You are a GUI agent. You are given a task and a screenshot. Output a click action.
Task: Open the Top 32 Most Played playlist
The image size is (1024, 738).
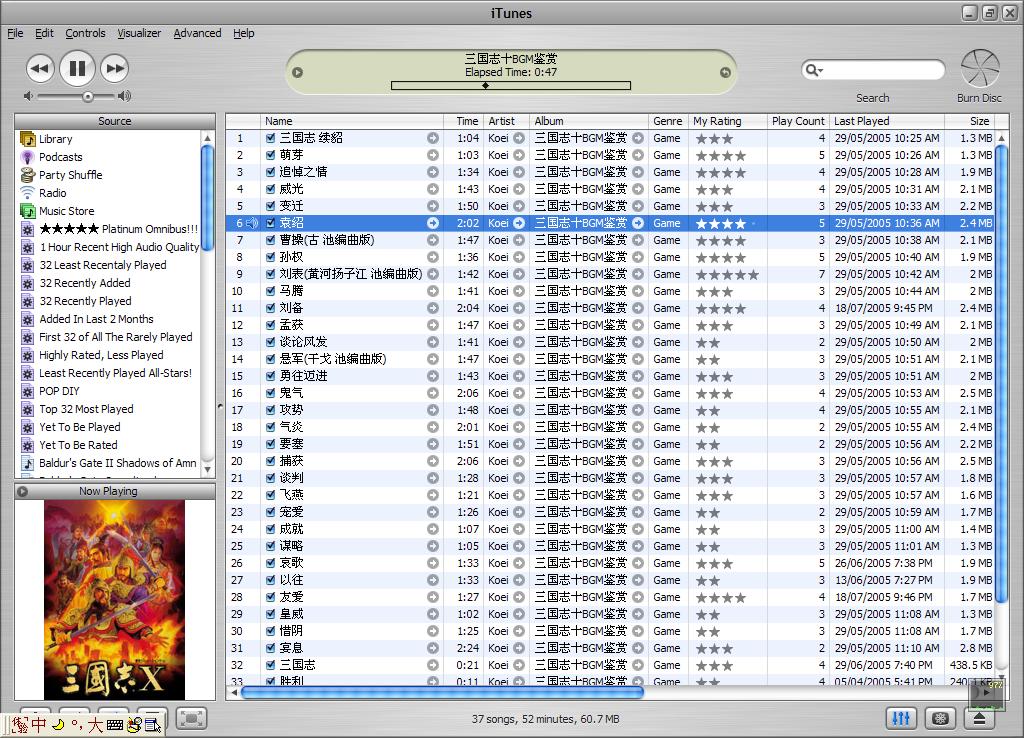point(86,409)
